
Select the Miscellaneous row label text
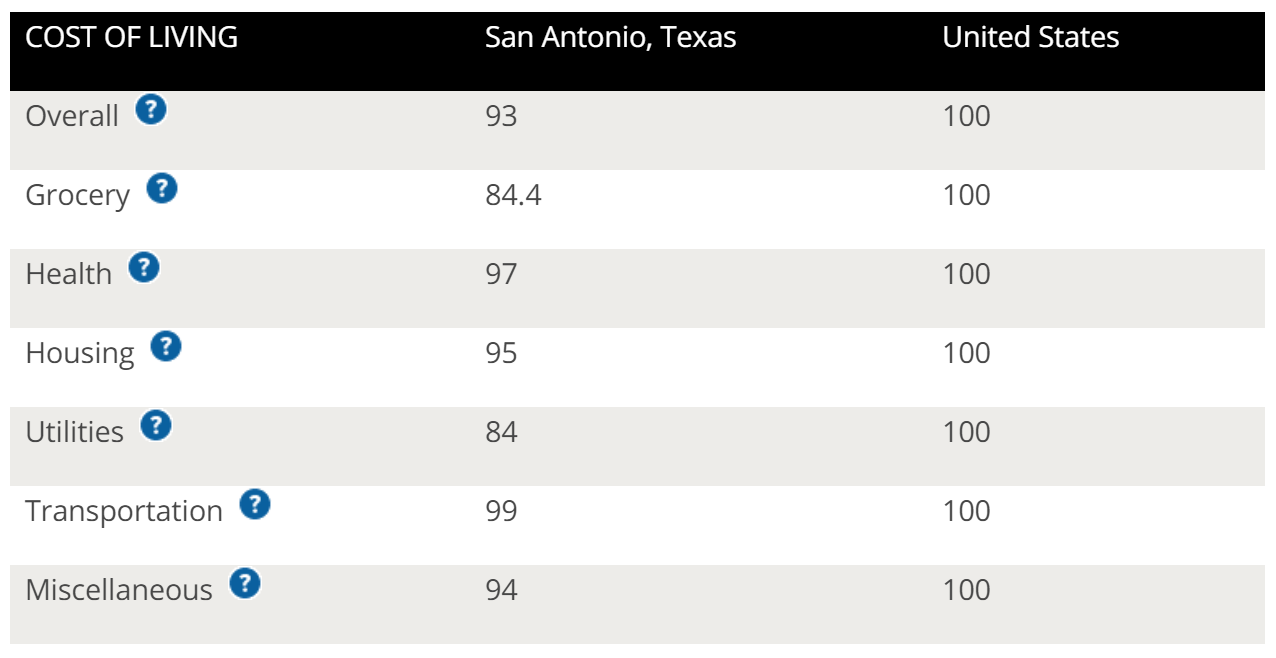pyautogui.click(x=119, y=590)
